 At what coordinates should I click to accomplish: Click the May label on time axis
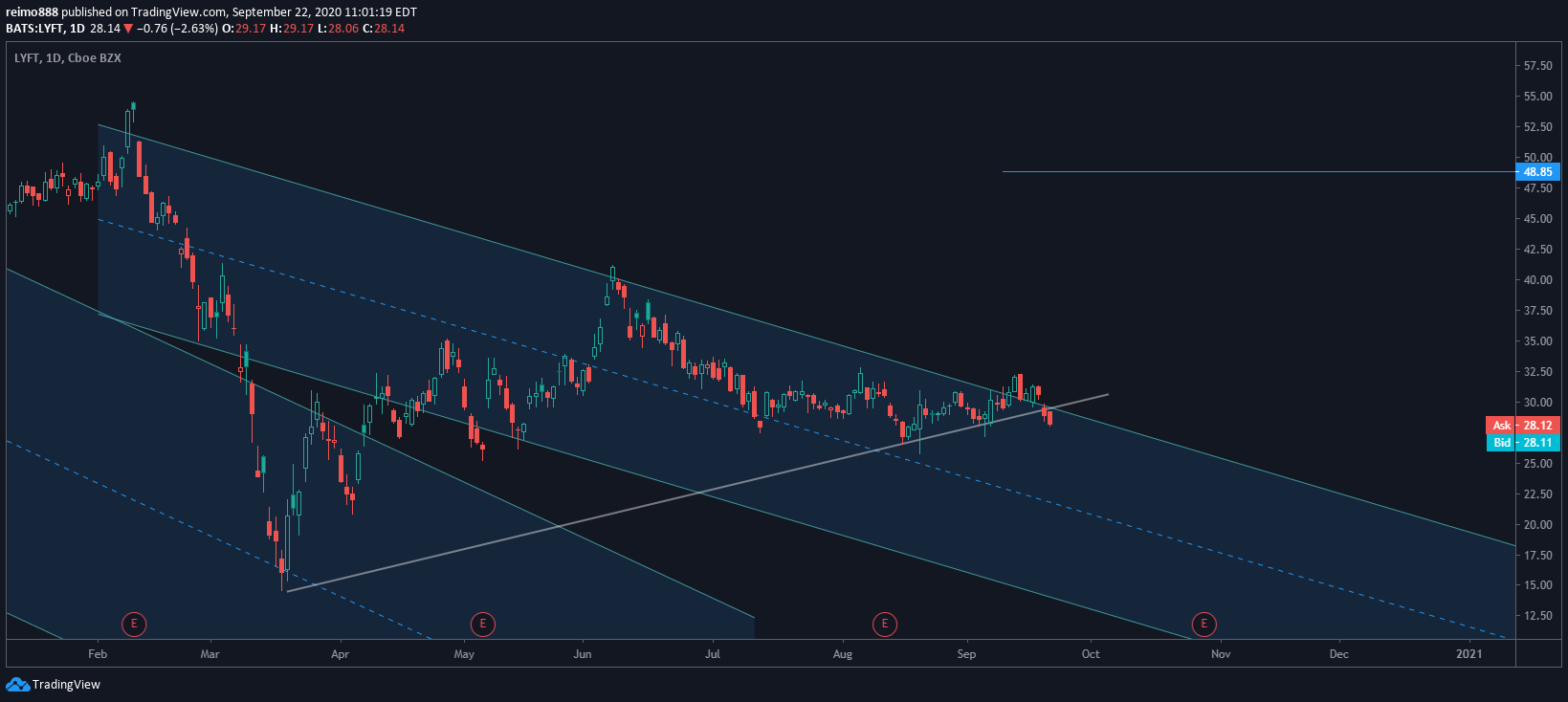pos(464,654)
